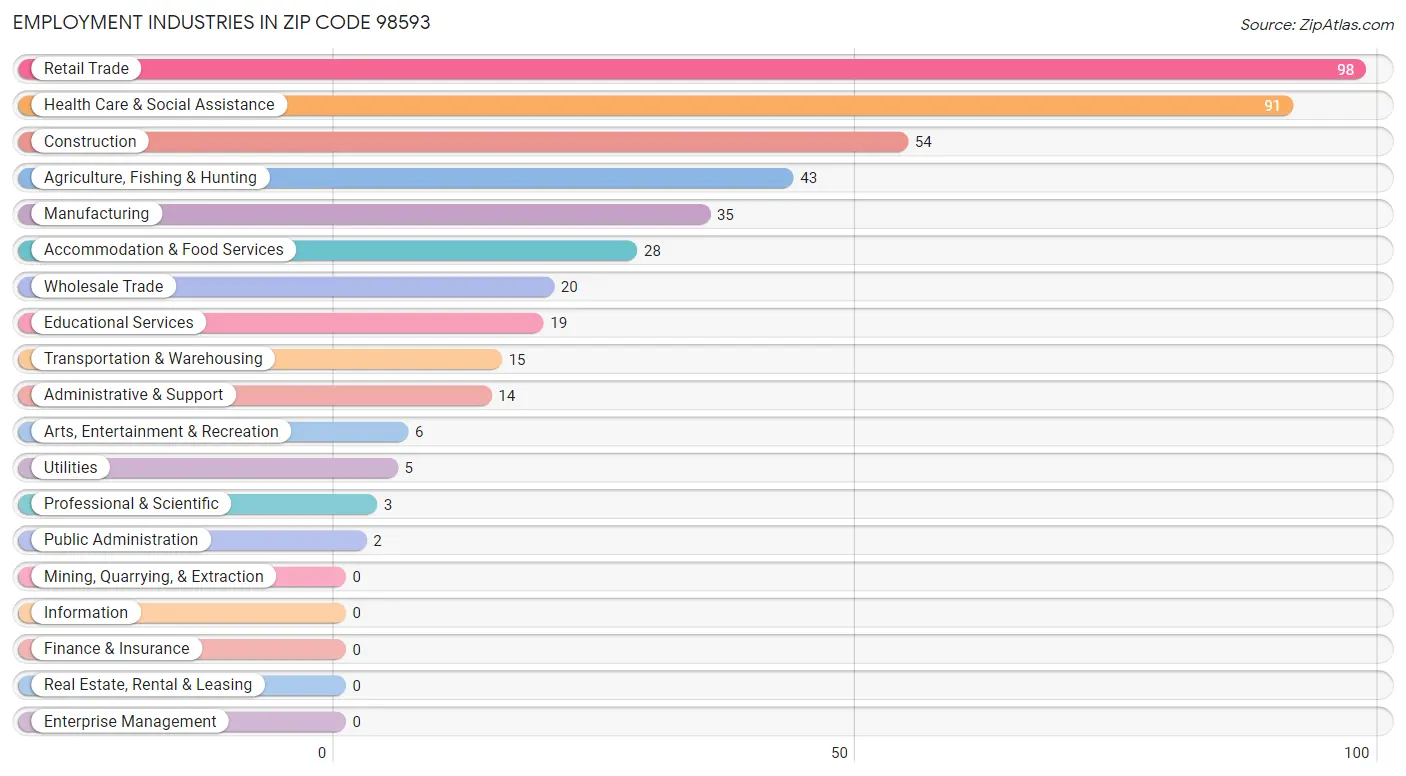
Task: Click the chart title Employment Industries text
Action: point(221,22)
